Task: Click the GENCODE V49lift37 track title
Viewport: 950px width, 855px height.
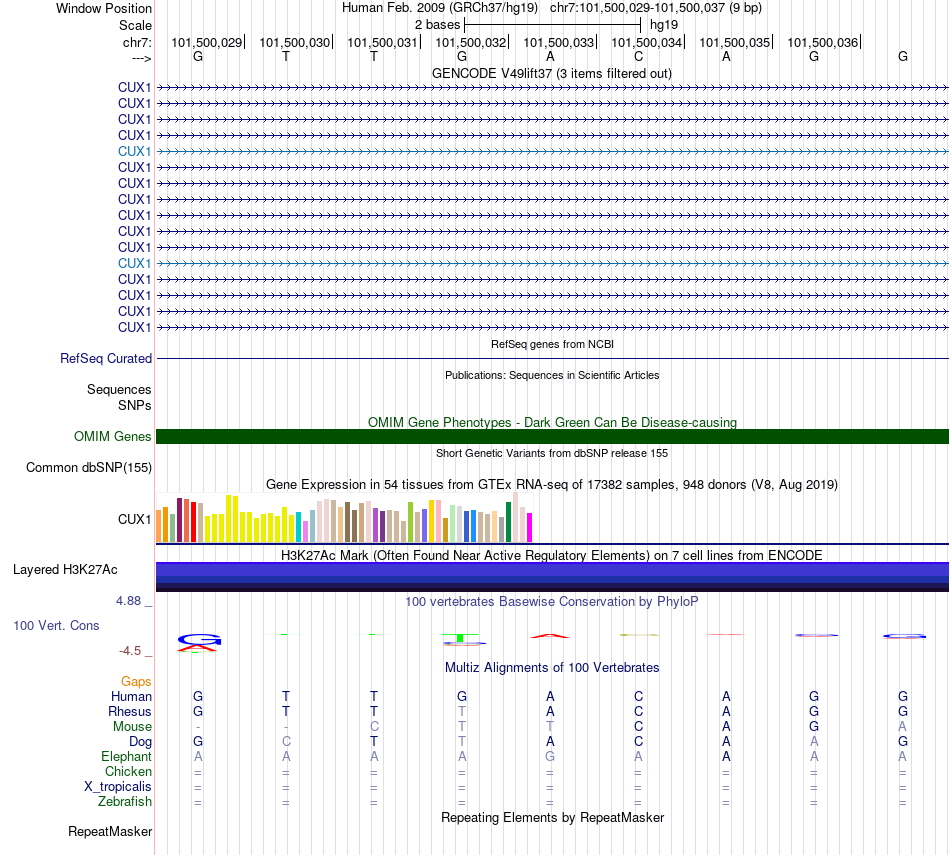Action: pos(551,74)
